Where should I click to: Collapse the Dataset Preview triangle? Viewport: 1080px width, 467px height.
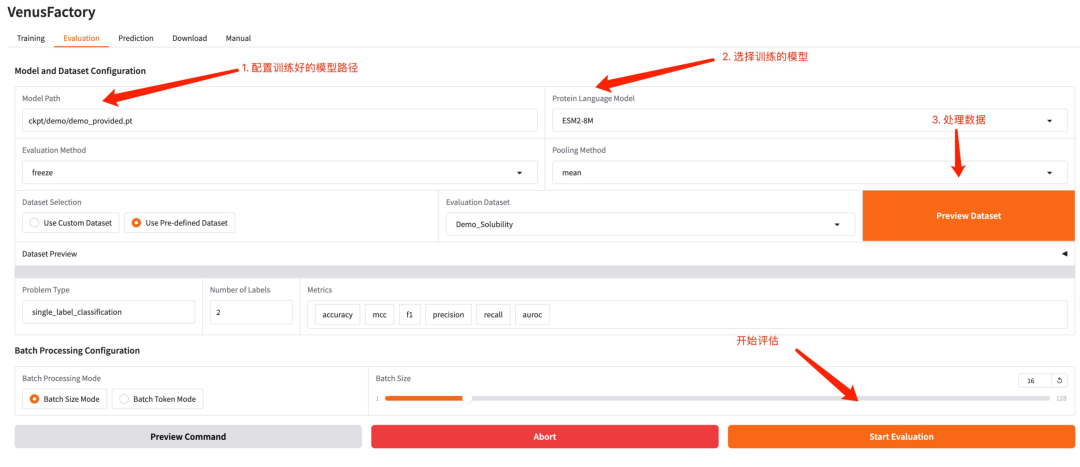tap(1064, 254)
